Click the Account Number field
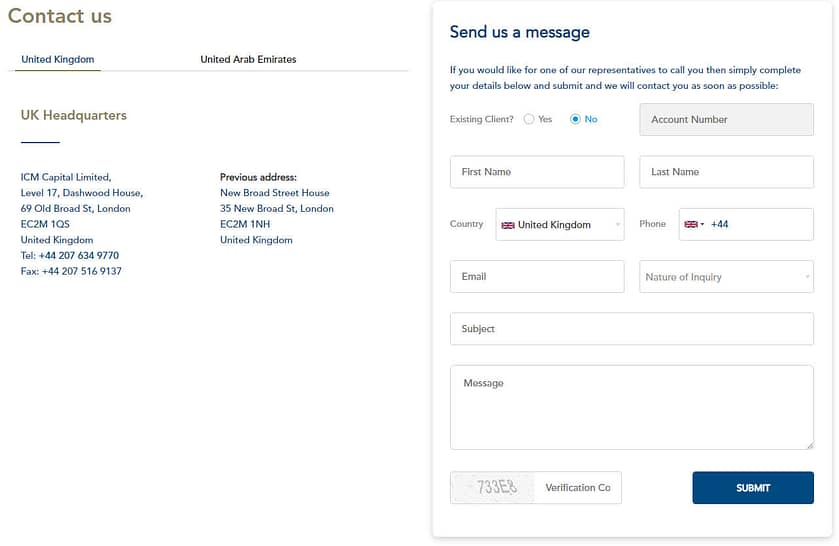 pyautogui.click(x=726, y=120)
